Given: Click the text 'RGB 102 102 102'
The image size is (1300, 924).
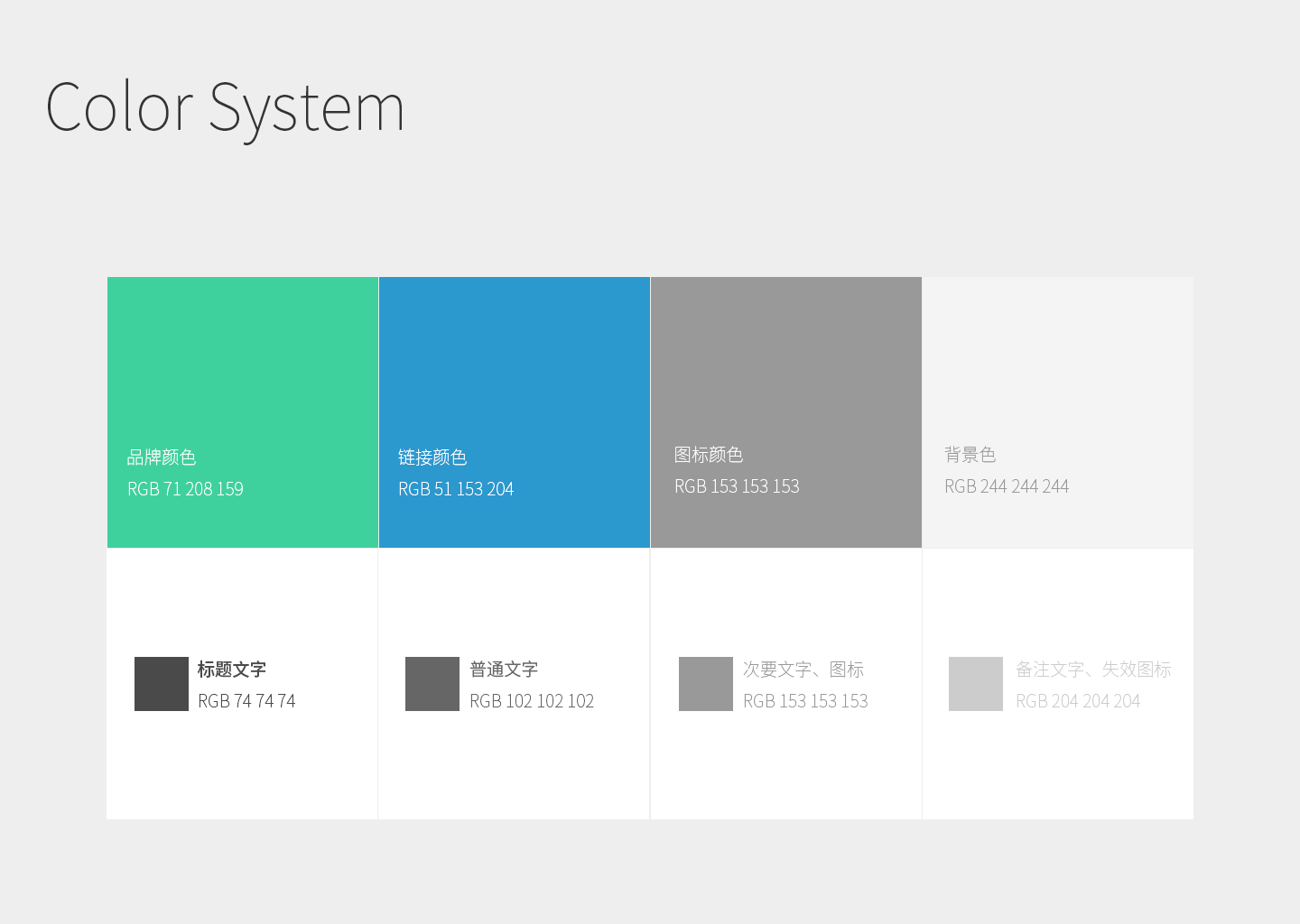Looking at the screenshot, I should [x=532, y=701].
